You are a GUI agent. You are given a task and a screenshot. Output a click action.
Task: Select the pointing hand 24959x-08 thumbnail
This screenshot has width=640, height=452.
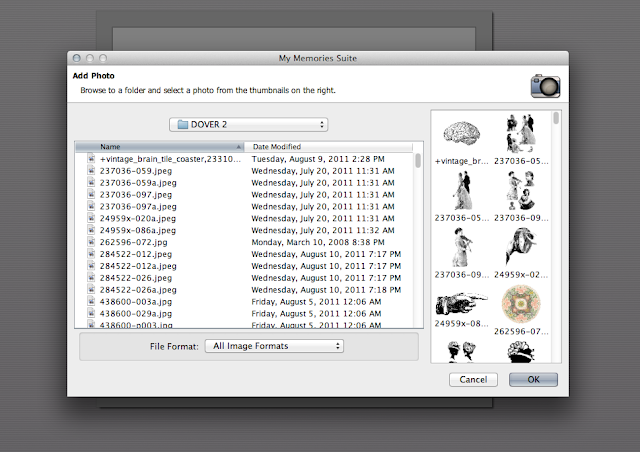tap(462, 303)
